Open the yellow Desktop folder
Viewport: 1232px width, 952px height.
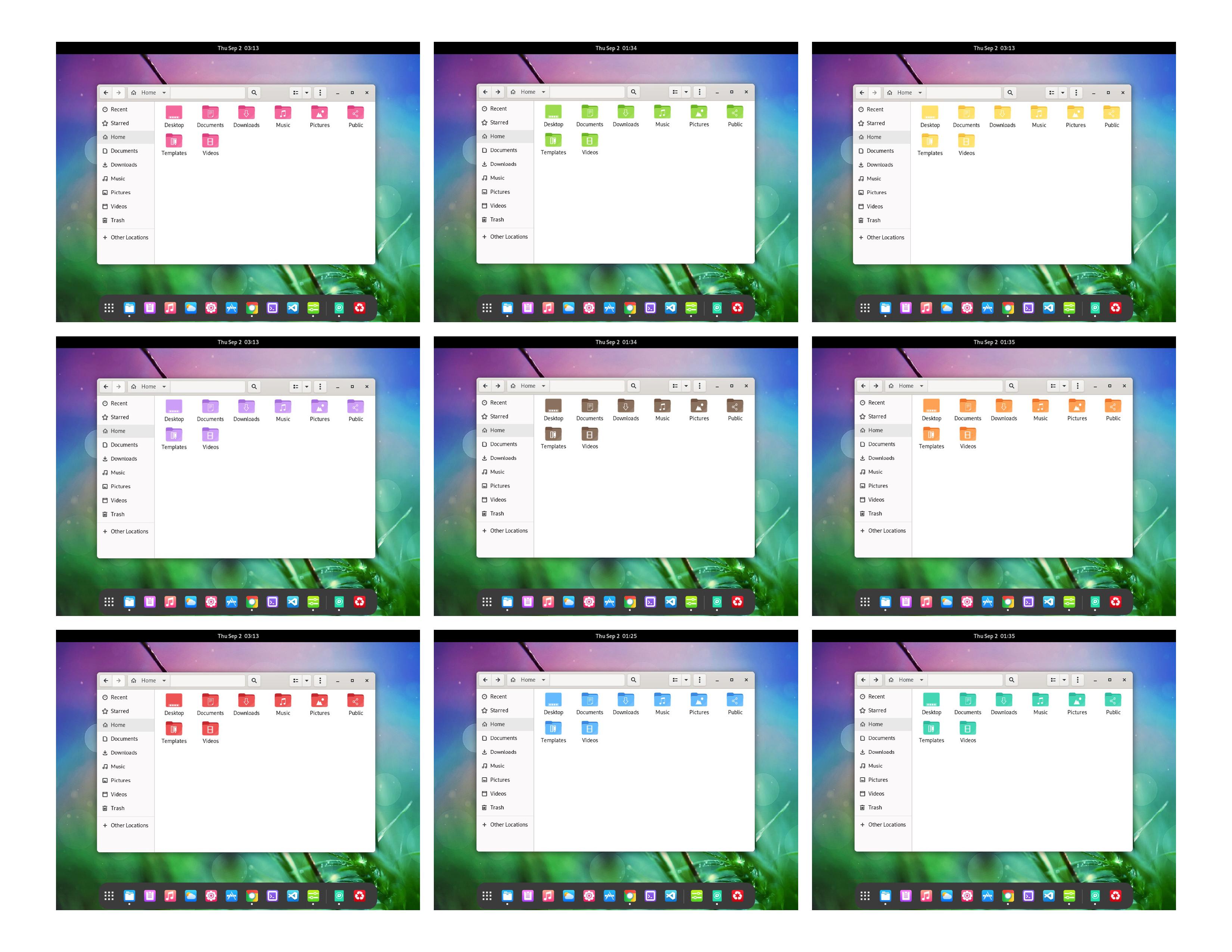[x=930, y=112]
